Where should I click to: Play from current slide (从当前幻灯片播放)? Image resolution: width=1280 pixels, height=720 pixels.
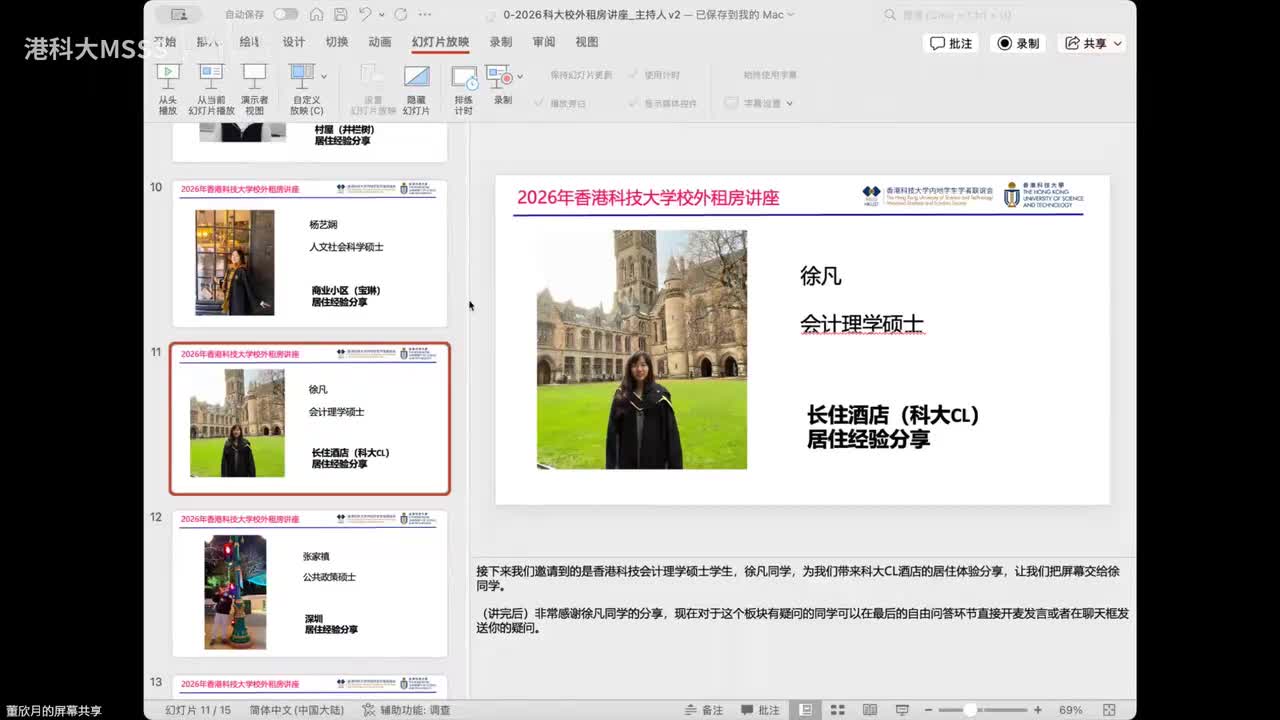211,89
